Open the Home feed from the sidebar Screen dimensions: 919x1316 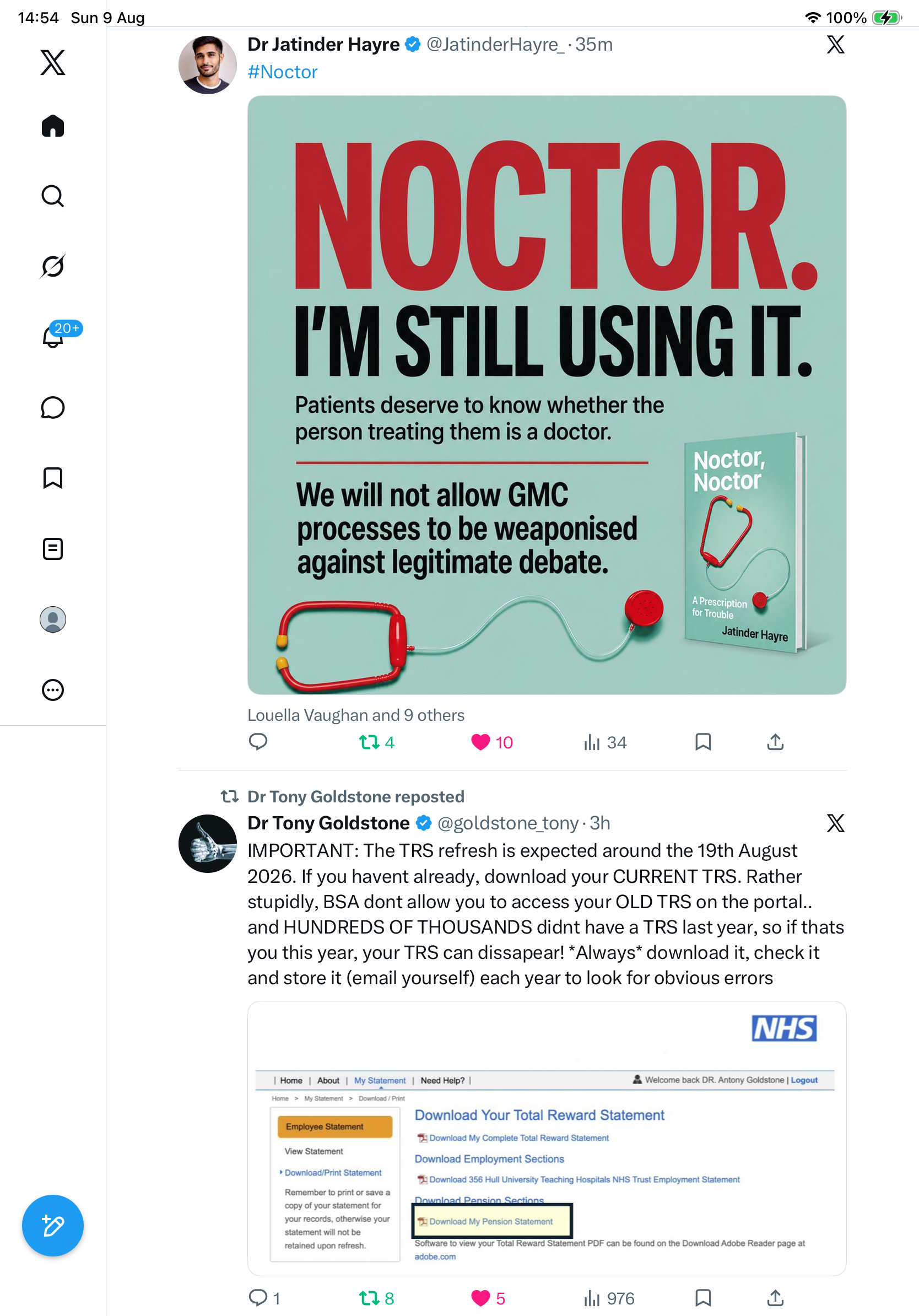53,126
